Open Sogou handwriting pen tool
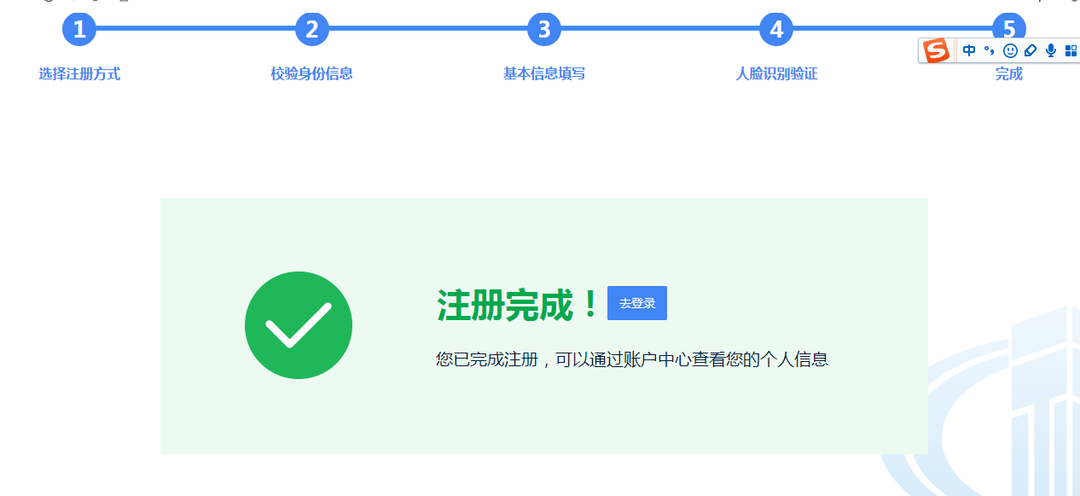The width and height of the screenshot is (1080, 496). point(1030,50)
